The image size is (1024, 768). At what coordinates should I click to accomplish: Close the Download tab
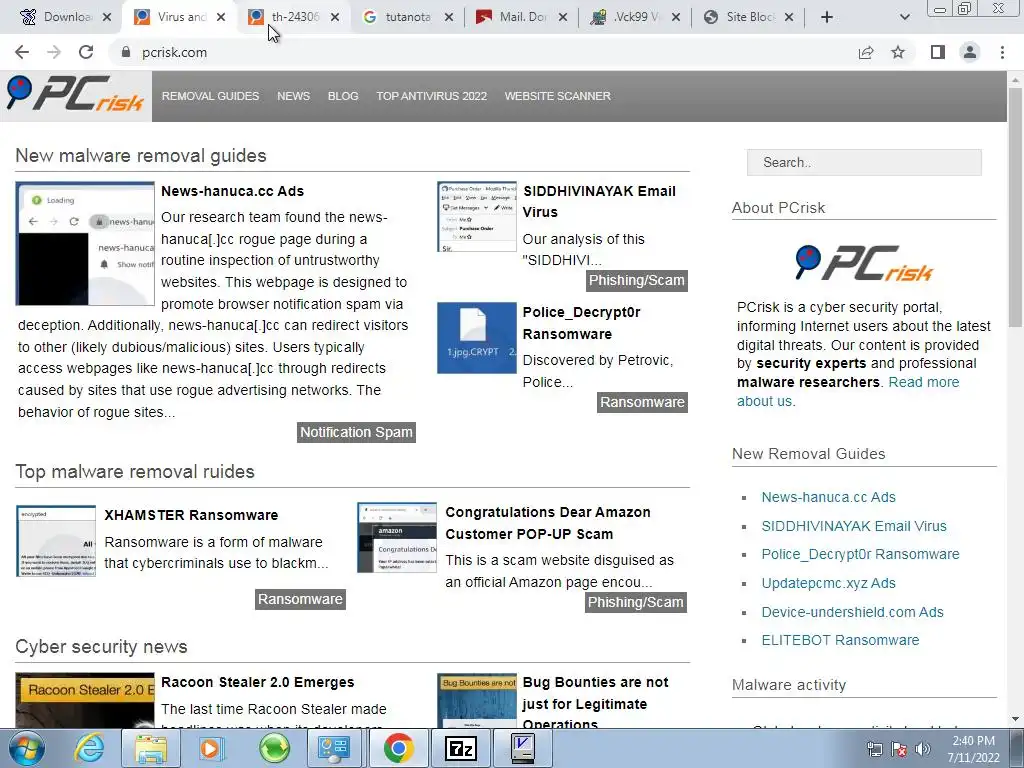click(107, 17)
